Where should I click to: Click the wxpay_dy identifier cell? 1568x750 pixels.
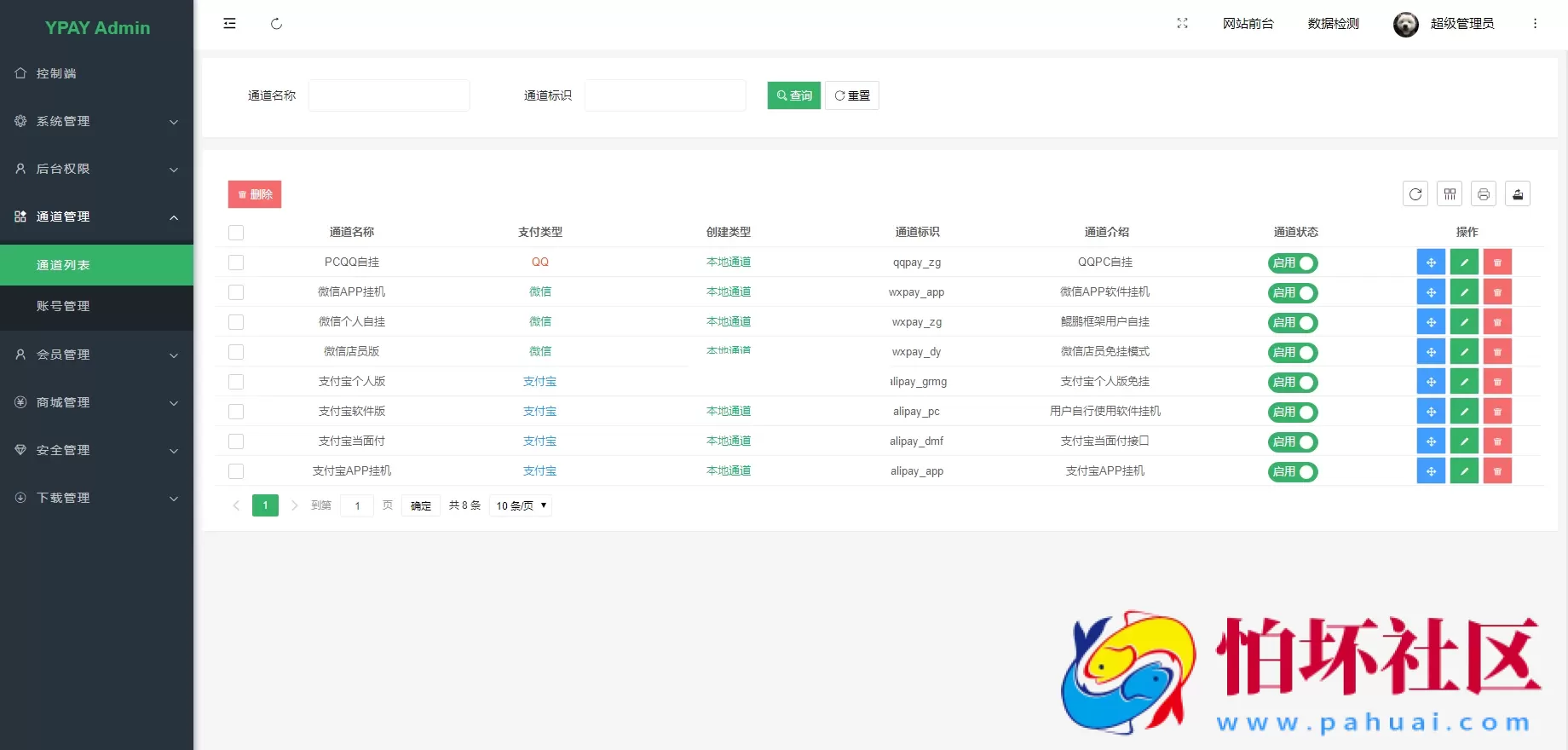click(917, 351)
